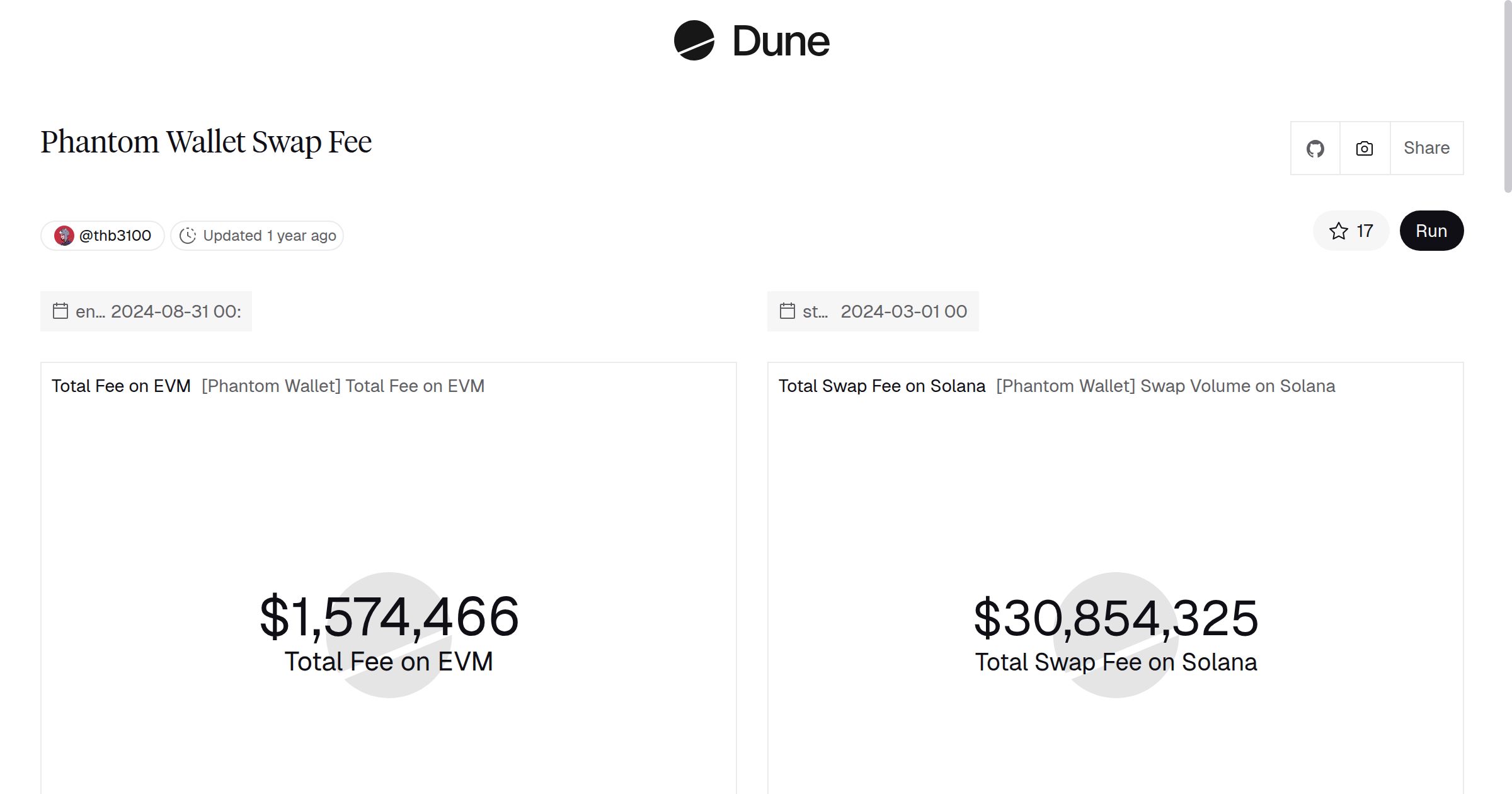1512x794 pixels.
Task: Open the GitHub icon in the toolbar
Action: [1316, 147]
